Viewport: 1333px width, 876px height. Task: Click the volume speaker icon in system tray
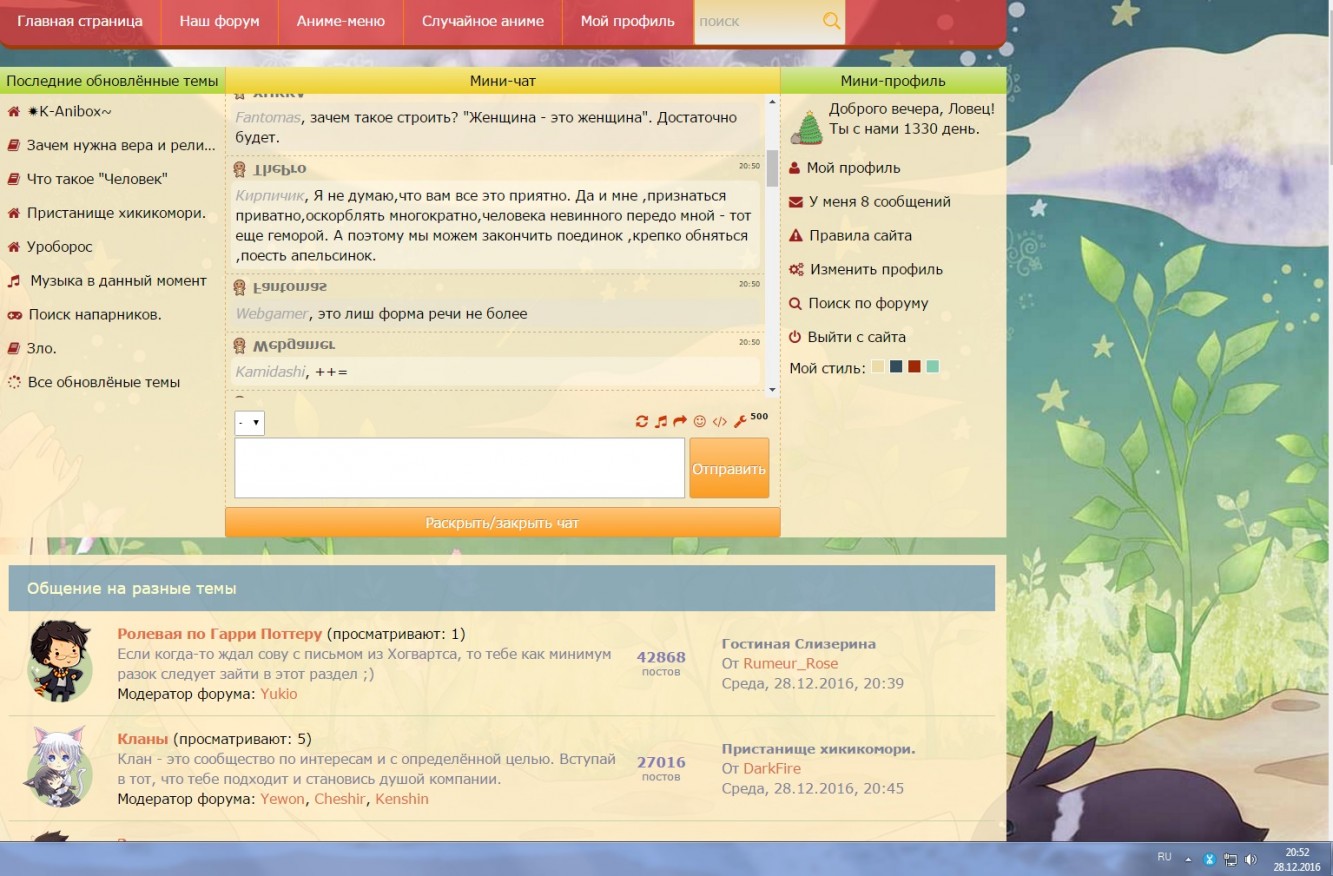[x=1250, y=859]
